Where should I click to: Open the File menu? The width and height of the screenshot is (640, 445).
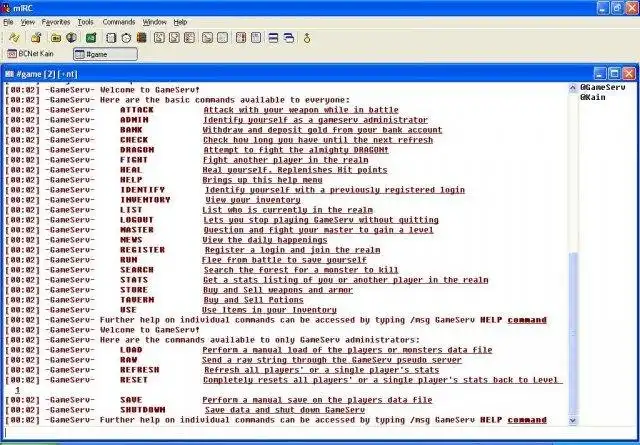[x=8, y=22]
